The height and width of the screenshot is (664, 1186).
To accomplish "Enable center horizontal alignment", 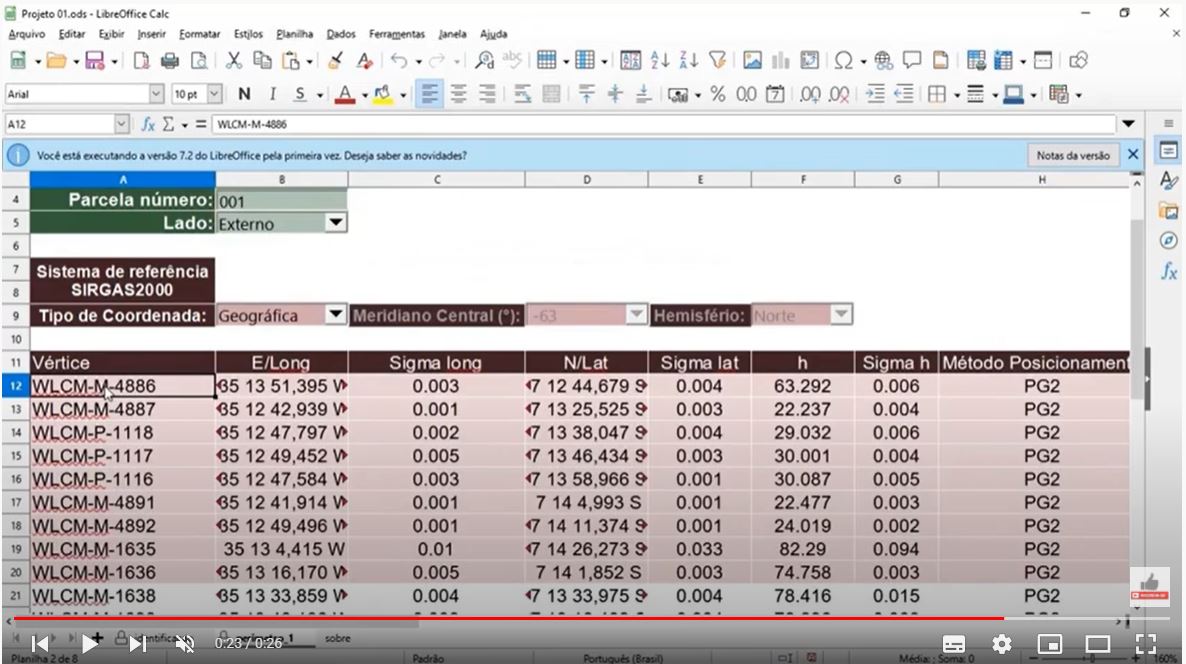I will pos(458,95).
